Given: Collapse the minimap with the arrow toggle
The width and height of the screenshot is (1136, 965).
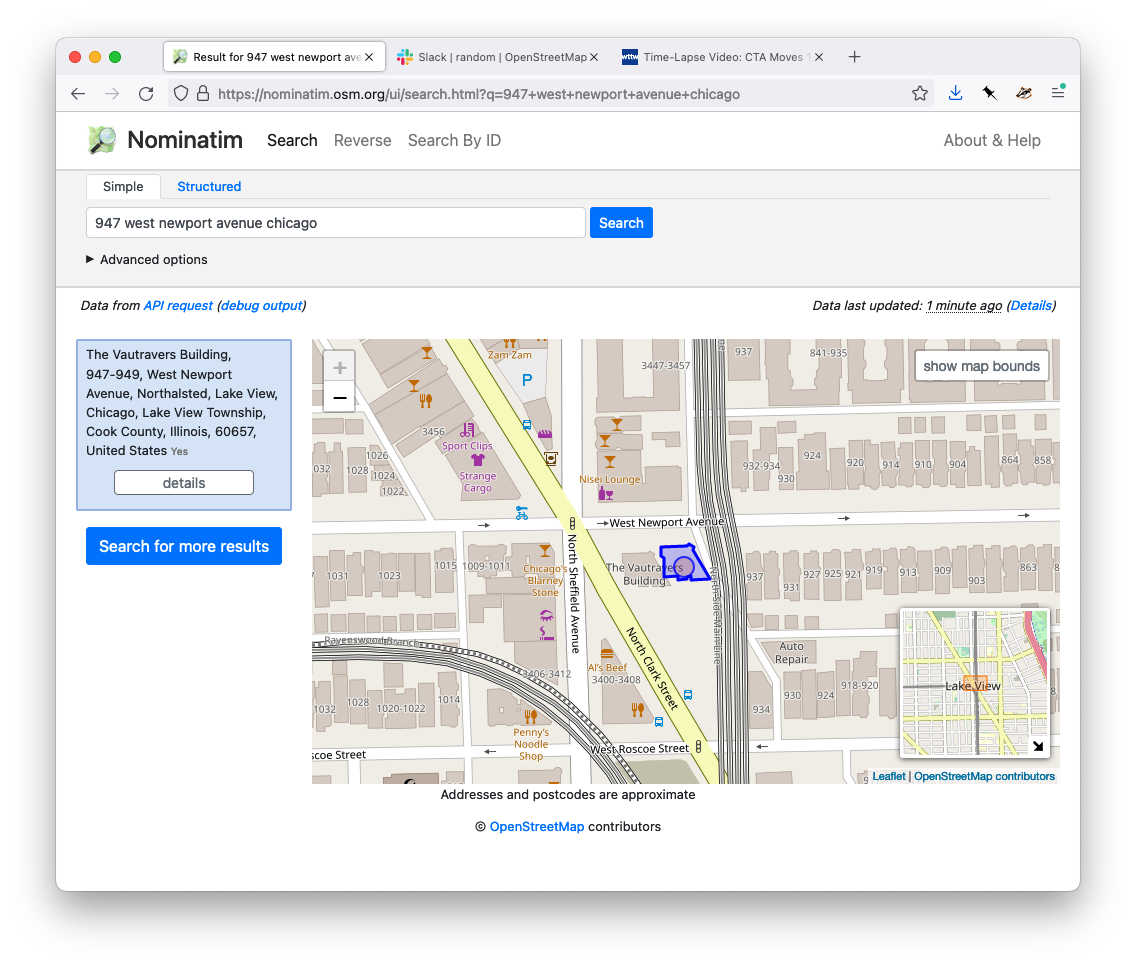Looking at the screenshot, I should coord(1037,745).
